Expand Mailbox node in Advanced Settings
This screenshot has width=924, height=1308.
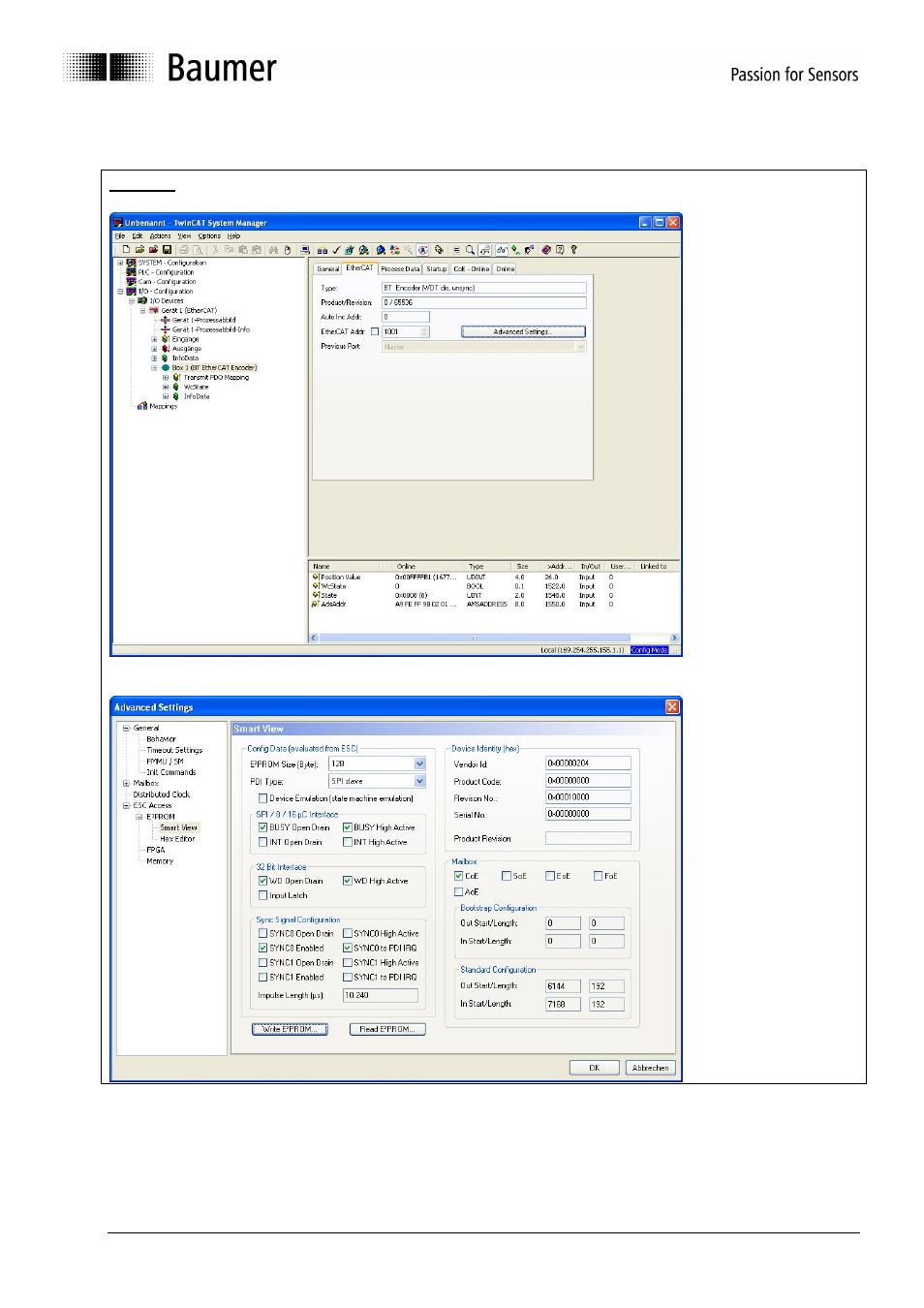[126, 783]
